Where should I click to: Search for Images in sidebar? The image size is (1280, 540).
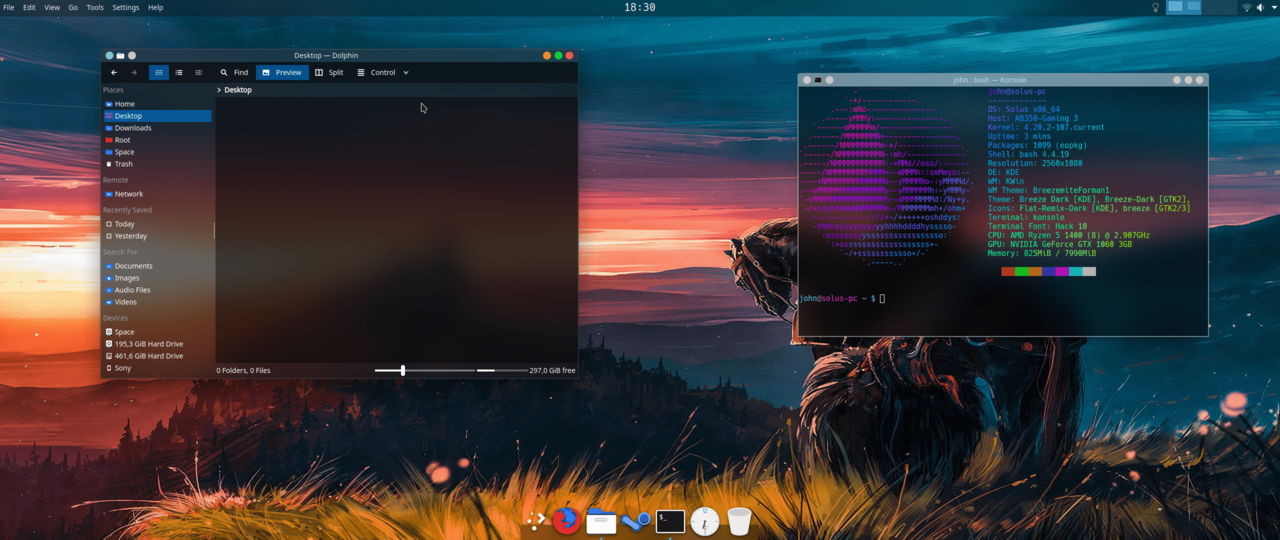[x=157, y=278]
